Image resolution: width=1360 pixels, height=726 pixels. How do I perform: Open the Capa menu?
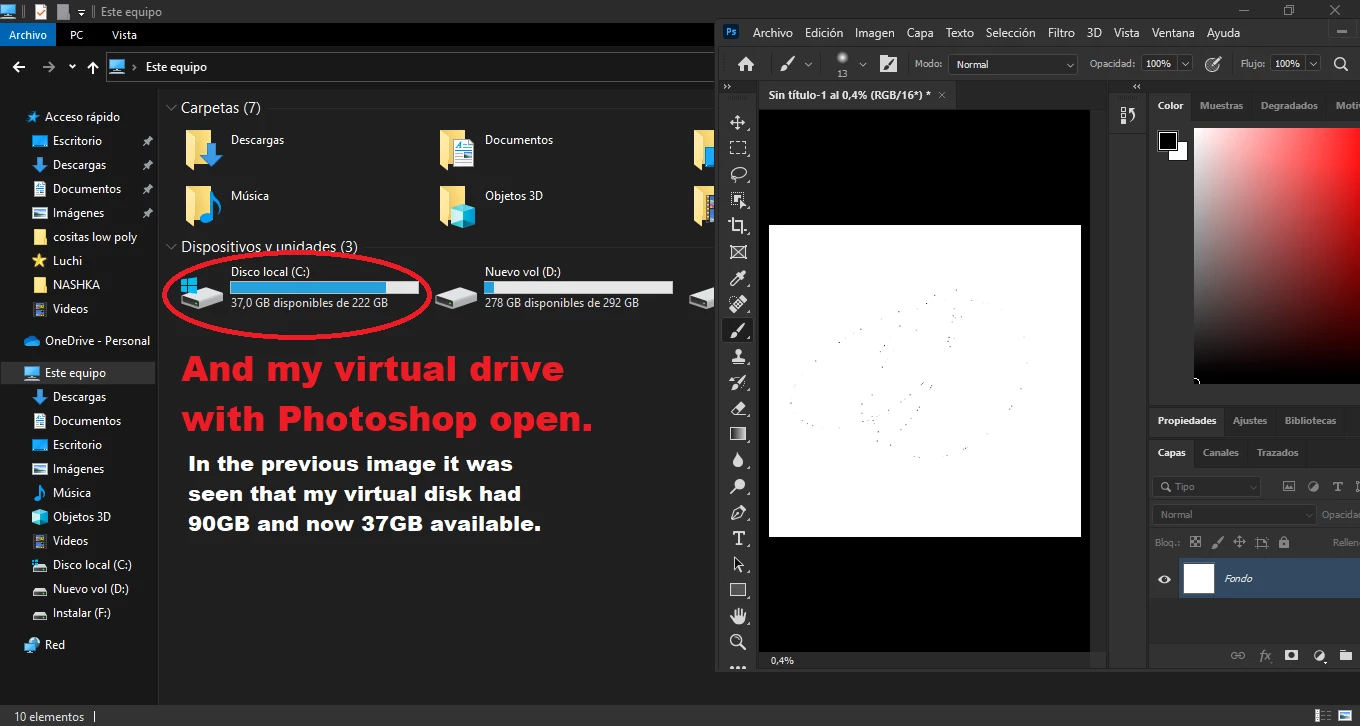(920, 33)
